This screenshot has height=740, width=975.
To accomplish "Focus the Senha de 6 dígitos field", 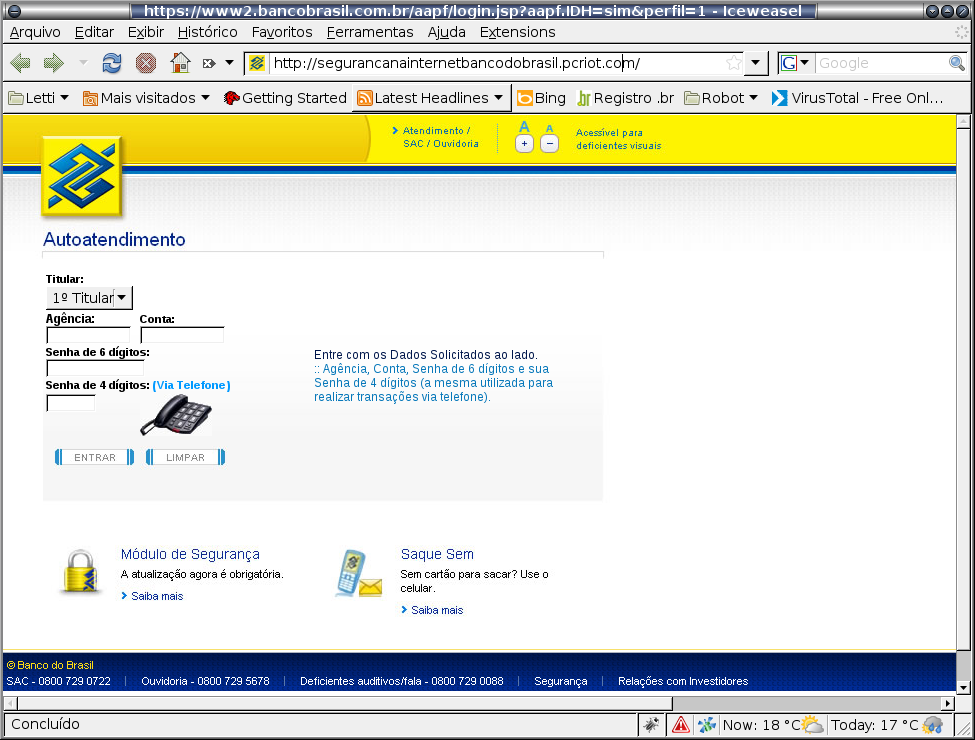I will coord(95,368).
